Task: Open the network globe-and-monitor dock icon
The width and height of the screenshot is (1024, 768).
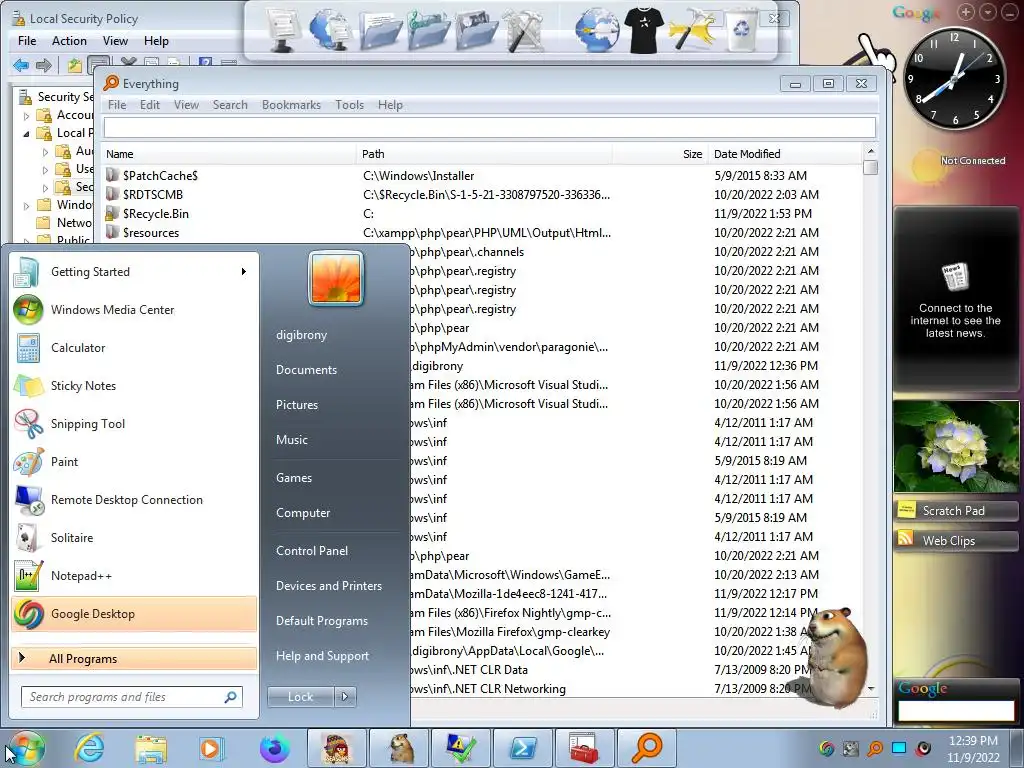Action: tap(330, 30)
